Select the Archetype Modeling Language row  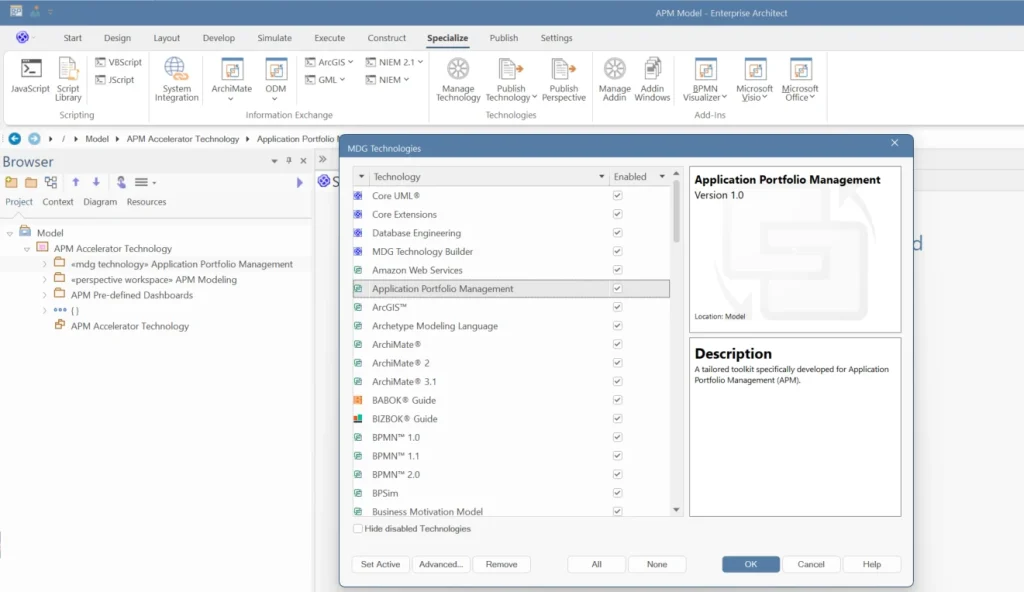pyautogui.click(x=511, y=325)
